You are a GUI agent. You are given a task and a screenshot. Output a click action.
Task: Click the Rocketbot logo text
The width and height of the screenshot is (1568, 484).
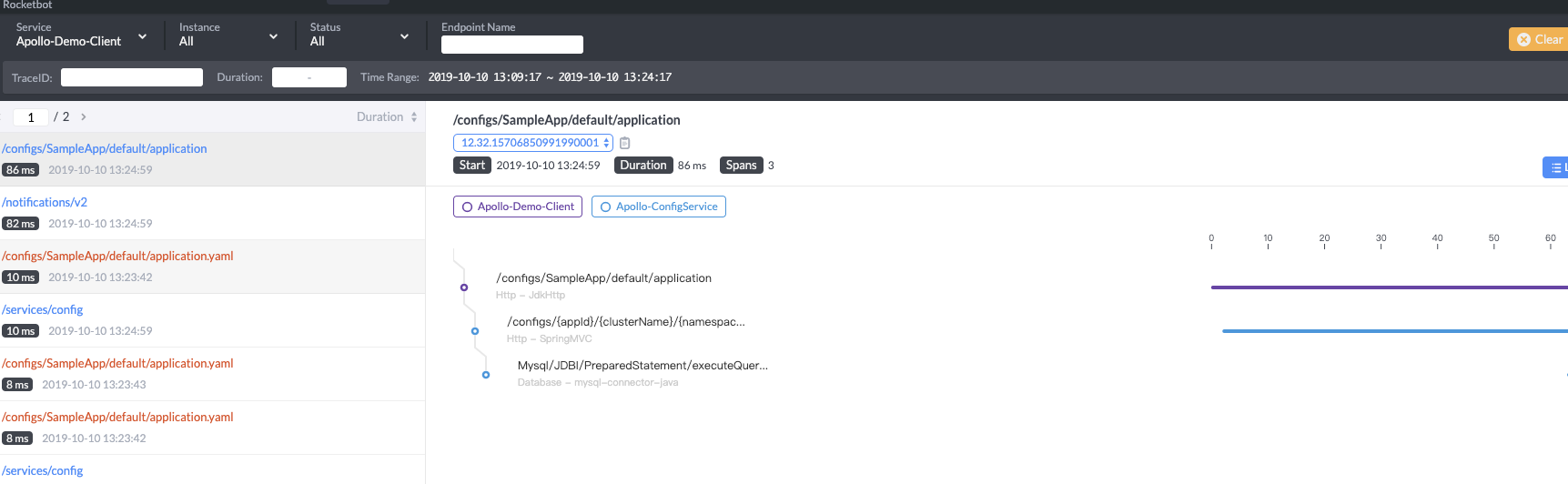(26, 5)
